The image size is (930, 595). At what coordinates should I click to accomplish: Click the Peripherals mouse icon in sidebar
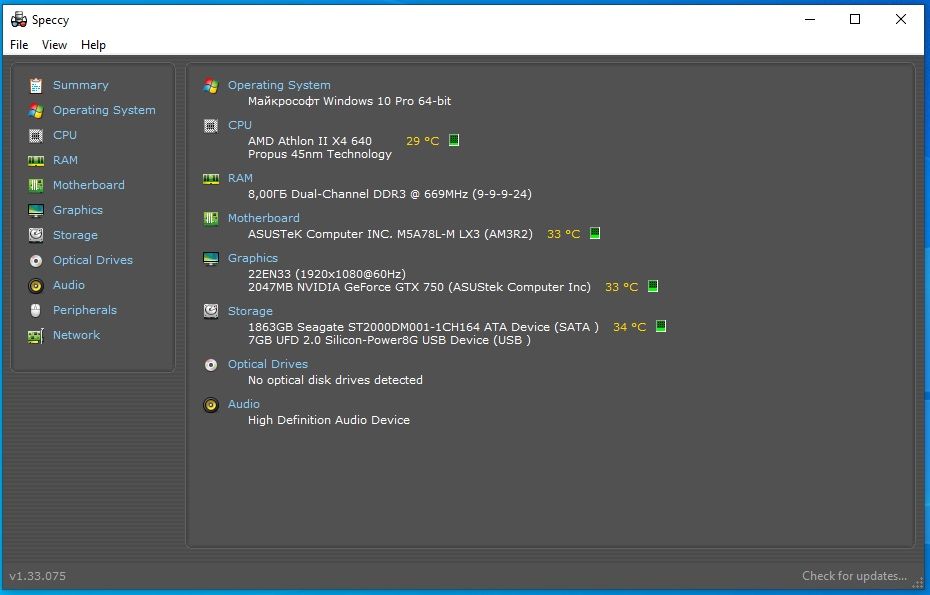tap(36, 310)
